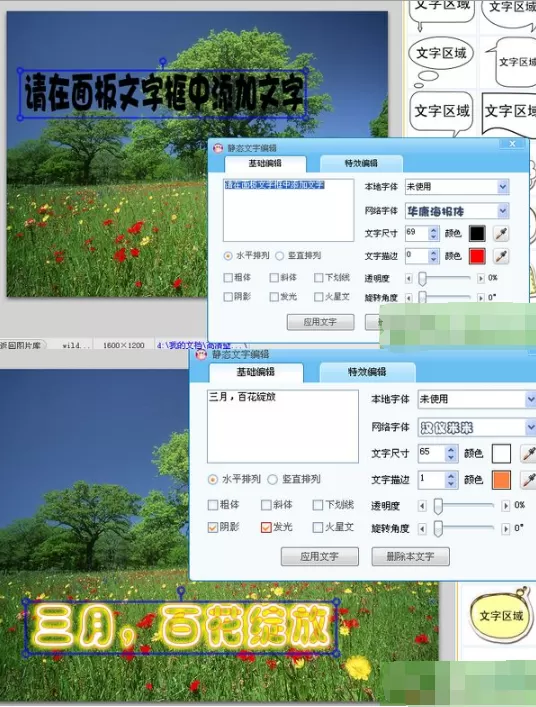
Task: Enable unchecked 阴影 checkbox in the size-69 dialog
Action: tap(228, 297)
